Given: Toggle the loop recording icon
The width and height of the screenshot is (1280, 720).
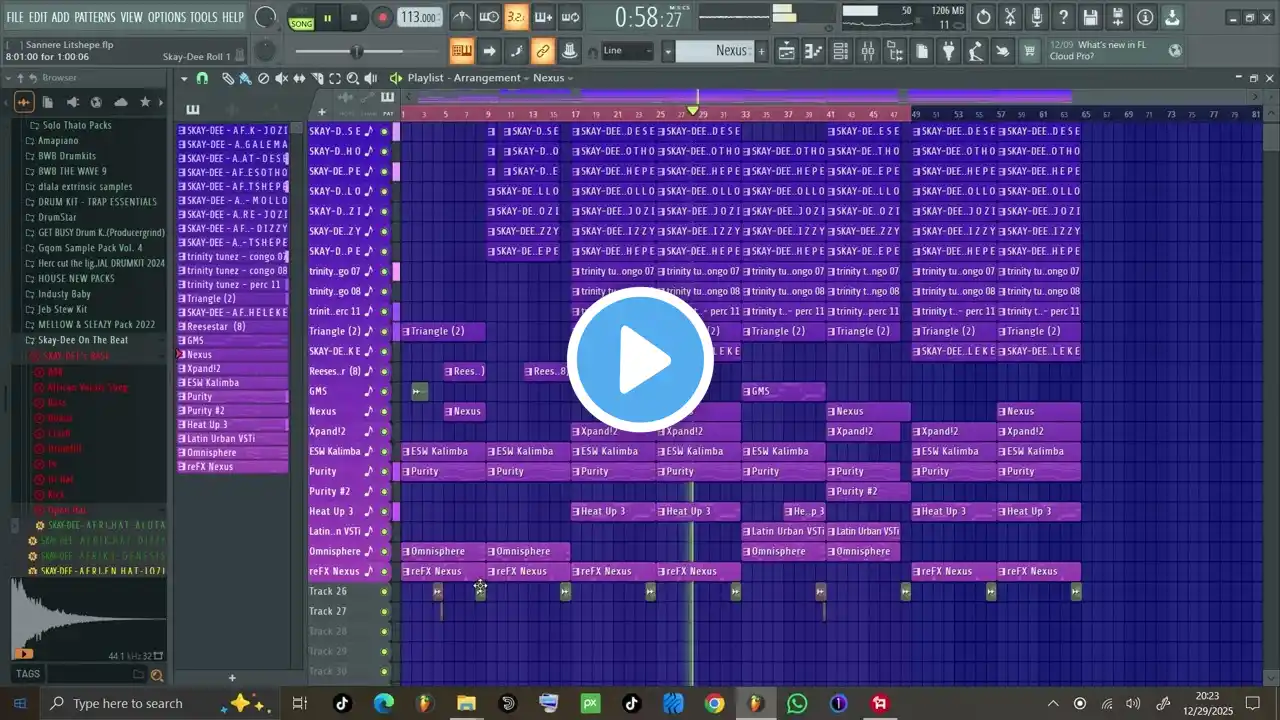Looking at the screenshot, I should [570, 17].
